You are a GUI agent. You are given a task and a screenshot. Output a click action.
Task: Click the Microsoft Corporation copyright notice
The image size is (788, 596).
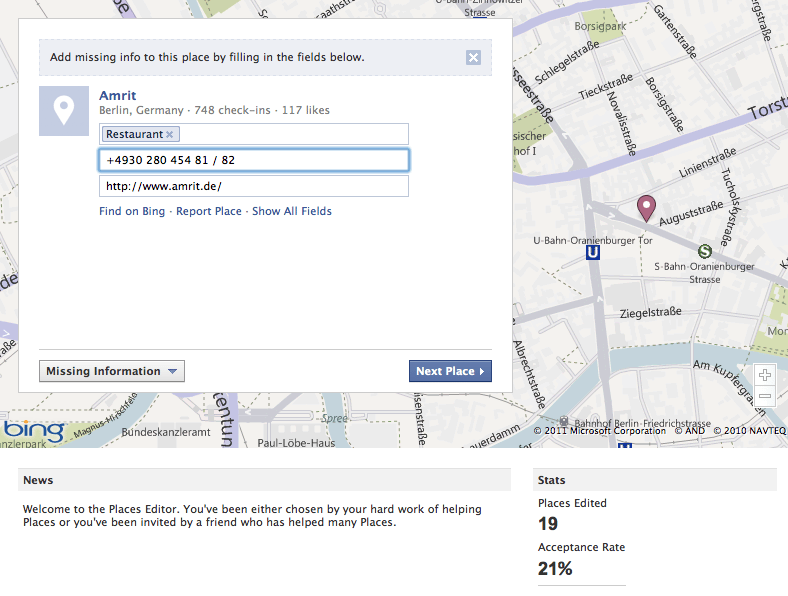(x=599, y=431)
